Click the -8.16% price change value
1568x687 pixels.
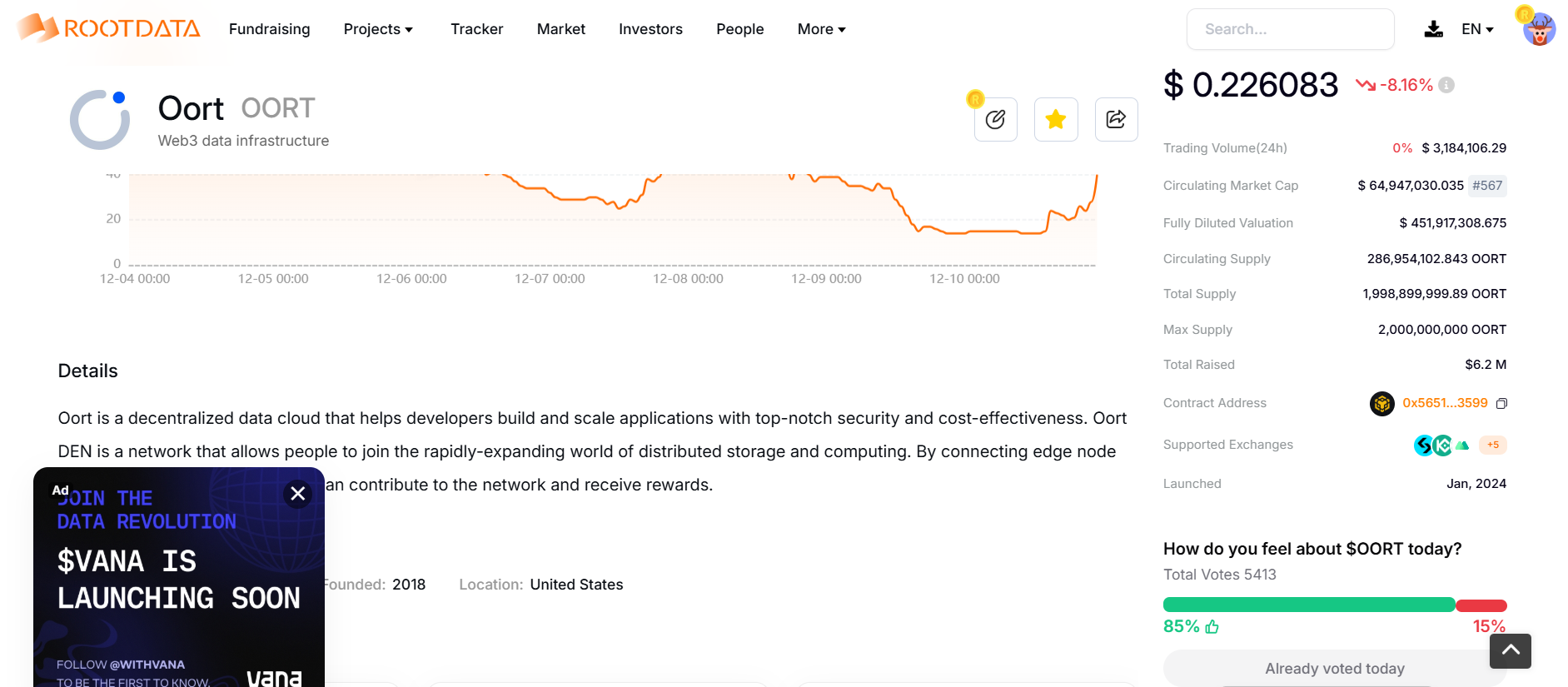click(x=1406, y=85)
